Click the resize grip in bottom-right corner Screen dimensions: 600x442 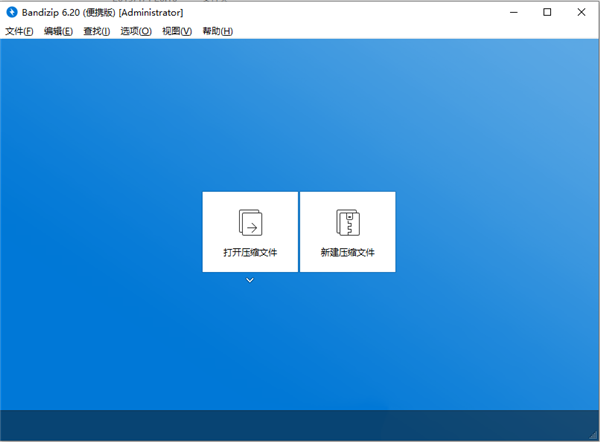pyautogui.click(x=593, y=435)
